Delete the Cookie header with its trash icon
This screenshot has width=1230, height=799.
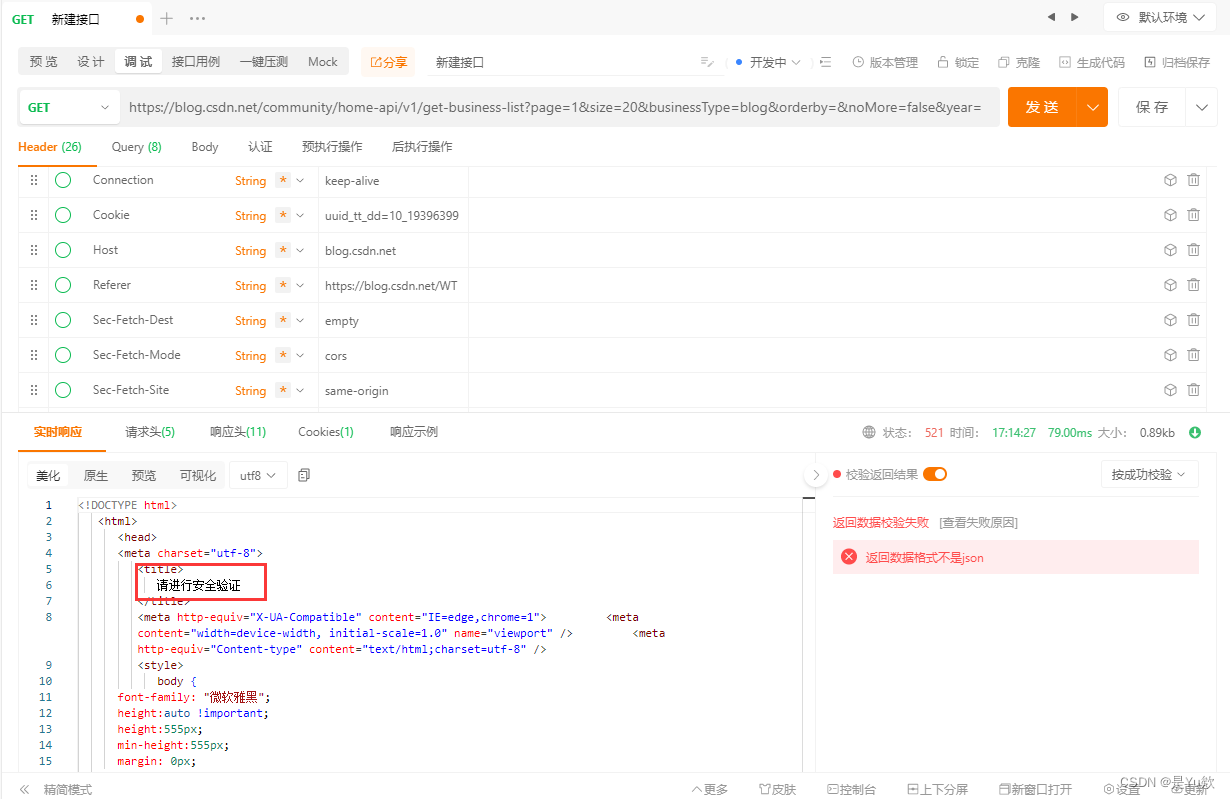click(1194, 215)
